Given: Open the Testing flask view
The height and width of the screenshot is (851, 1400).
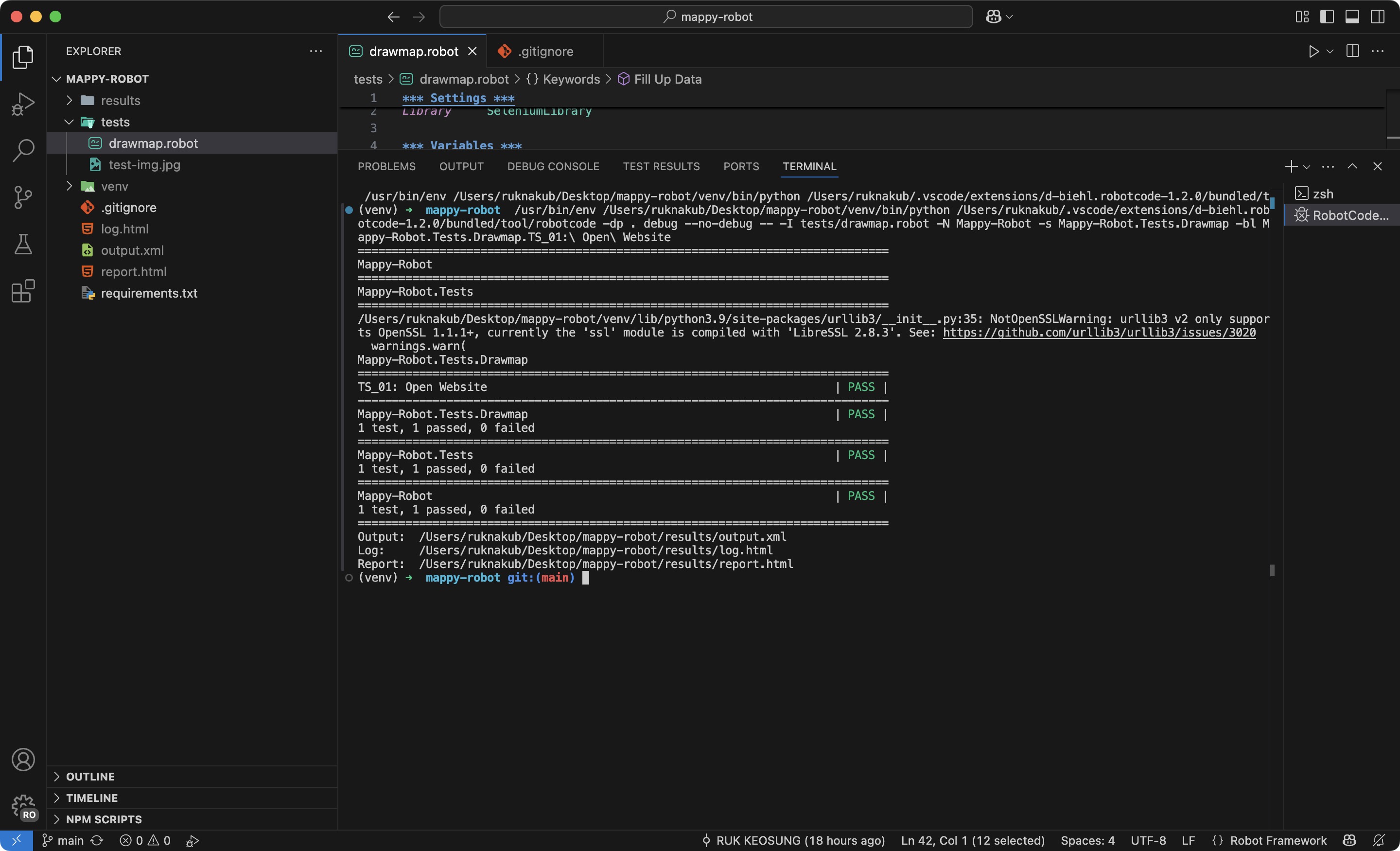Looking at the screenshot, I should pos(23,244).
